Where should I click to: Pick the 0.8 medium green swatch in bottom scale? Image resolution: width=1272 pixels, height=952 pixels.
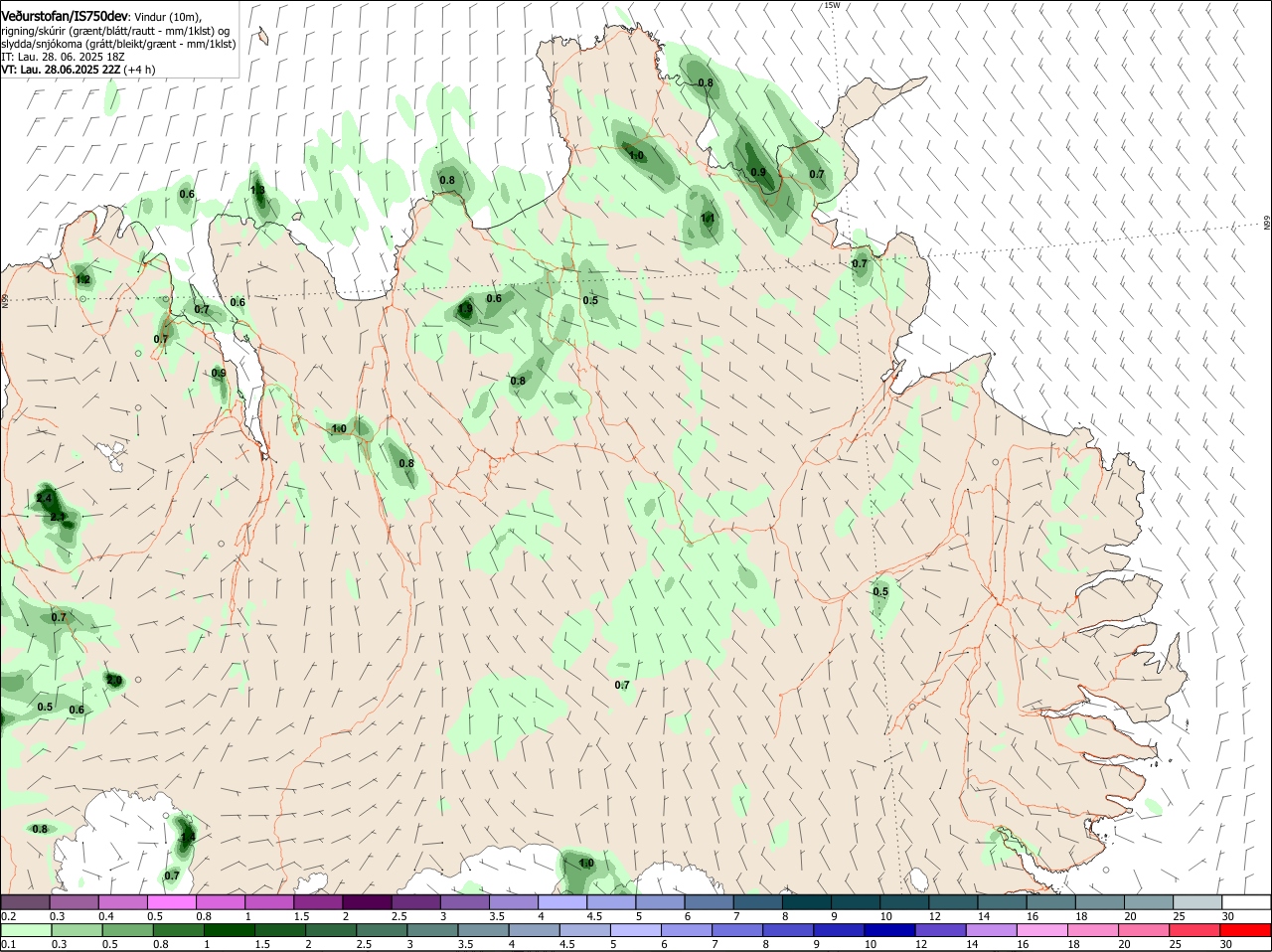click(178, 930)
